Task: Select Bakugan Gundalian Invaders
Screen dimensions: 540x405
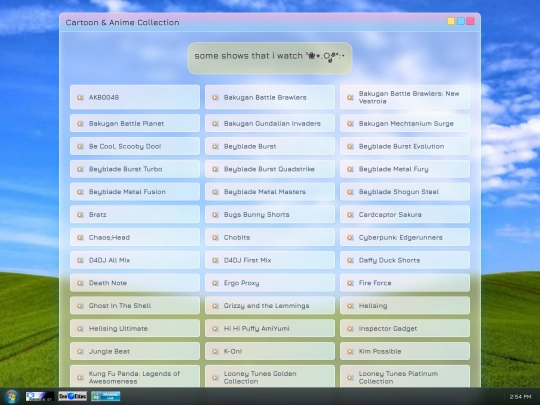Action: 270,124
